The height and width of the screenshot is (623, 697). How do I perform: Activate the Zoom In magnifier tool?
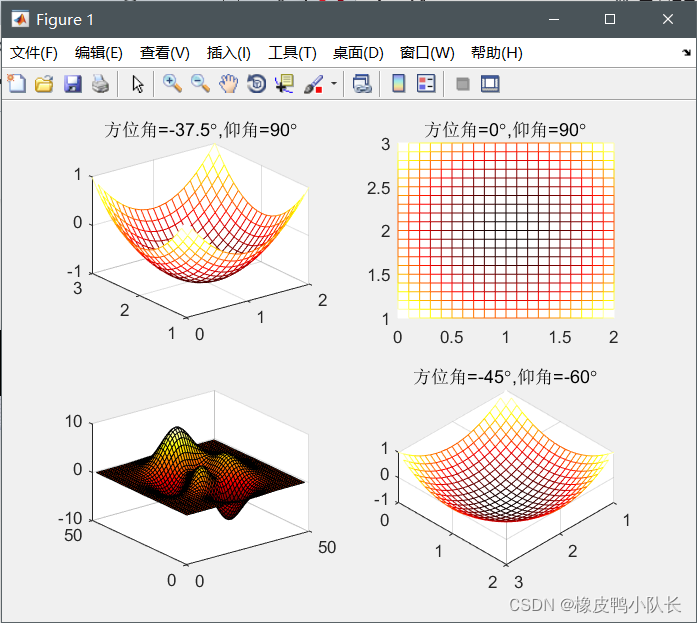tap(172, 84)
